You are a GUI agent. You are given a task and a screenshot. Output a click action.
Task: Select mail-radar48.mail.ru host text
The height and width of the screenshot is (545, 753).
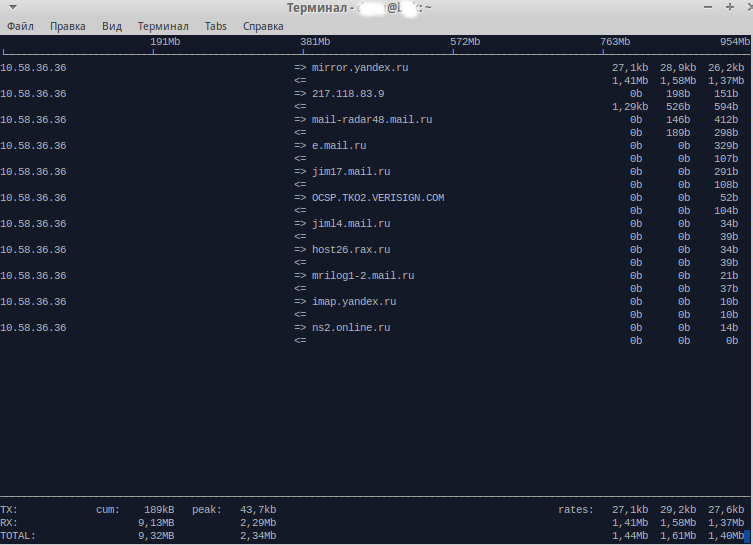[372, 120]
